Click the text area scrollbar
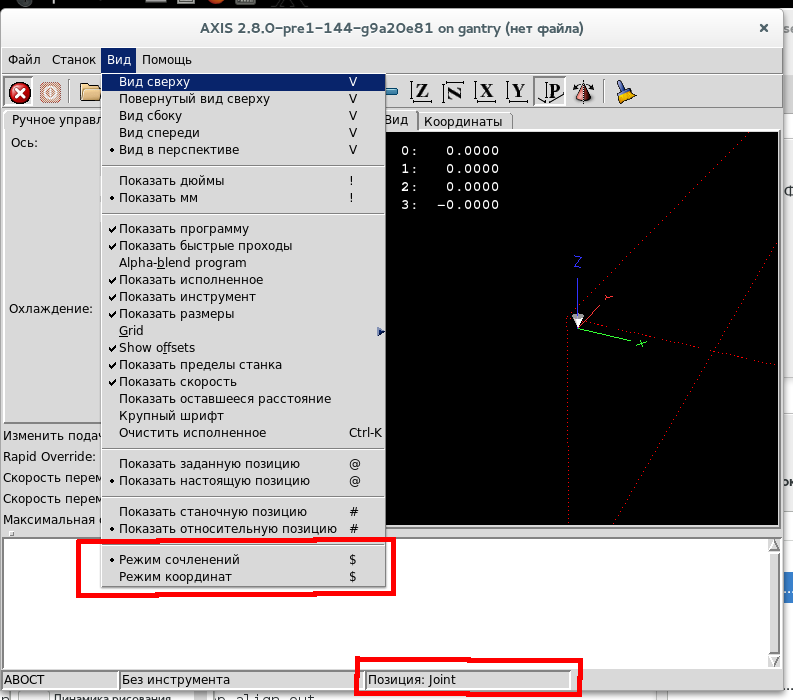 pos(774,602)
